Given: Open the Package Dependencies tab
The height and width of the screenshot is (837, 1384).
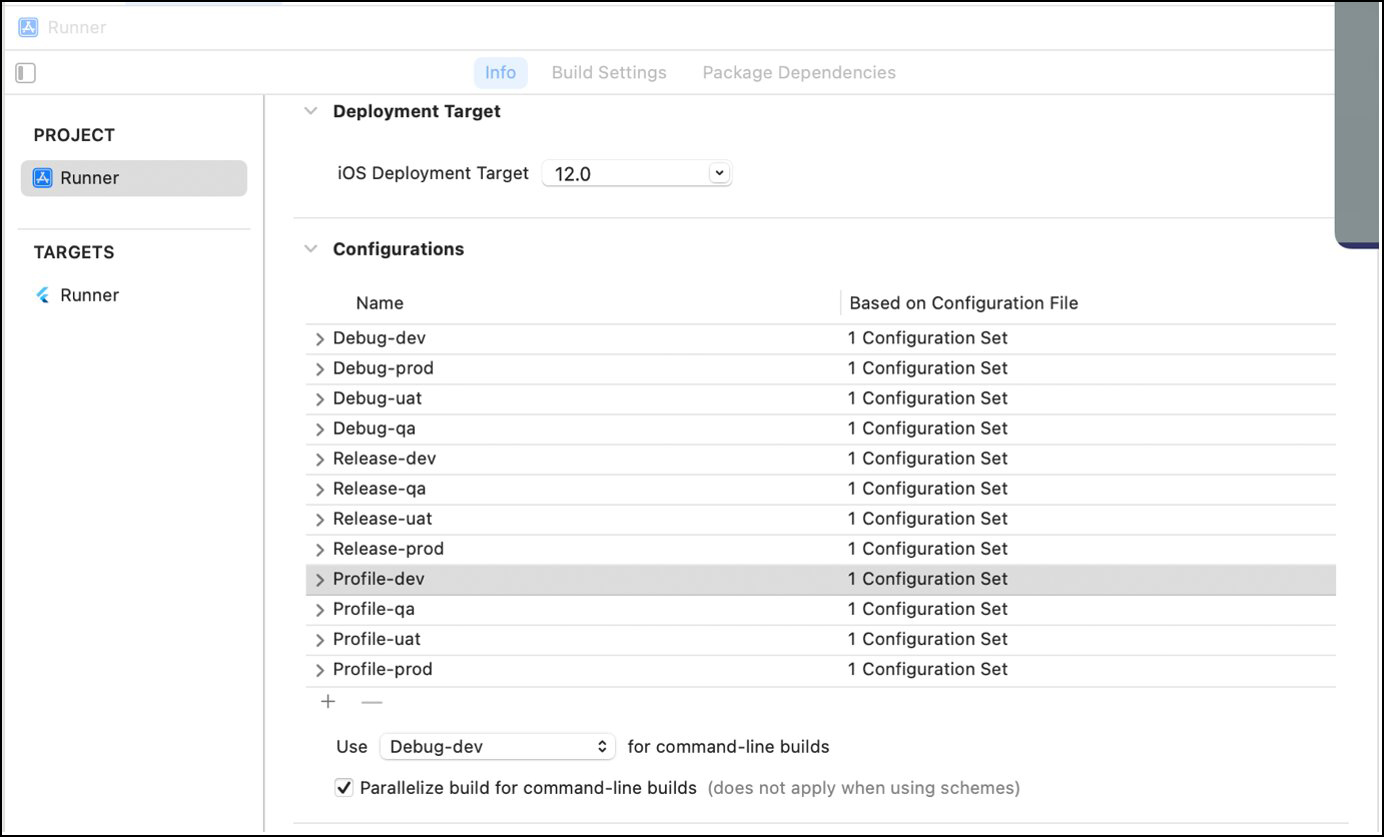Looking at the screenshot, I should pos(799,72).
